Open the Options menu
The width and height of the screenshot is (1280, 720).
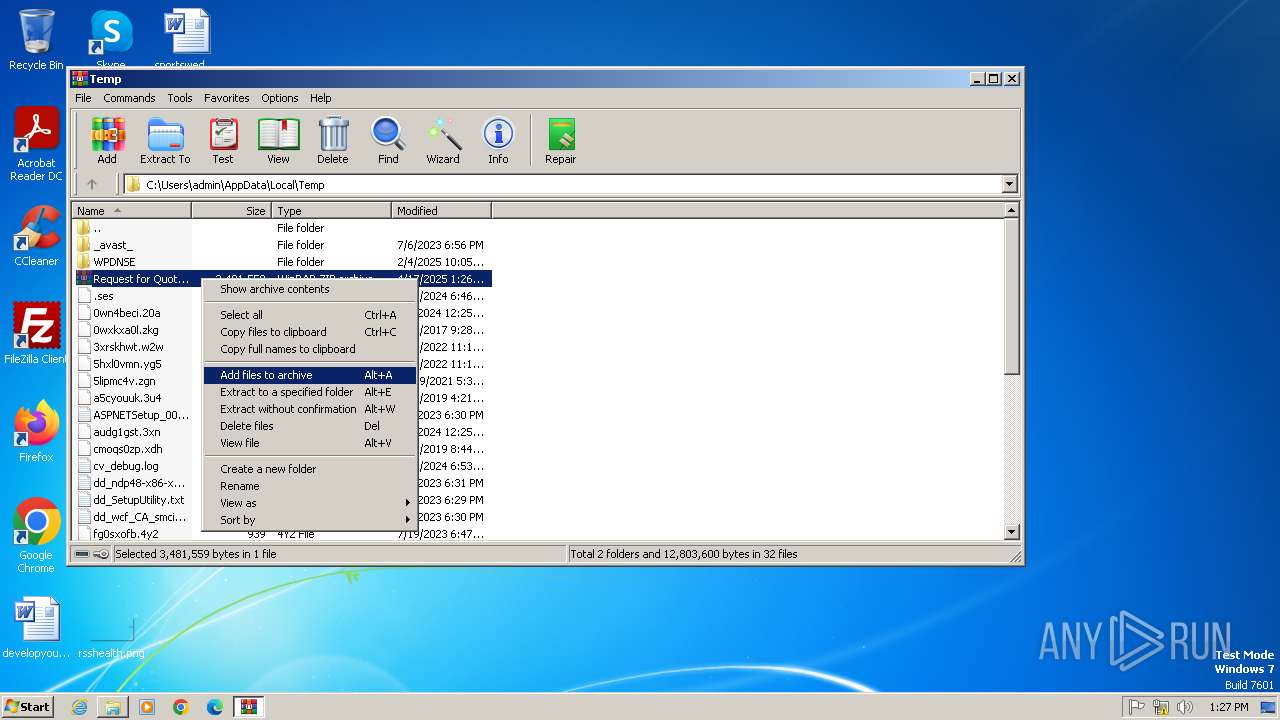coord(280,98)
